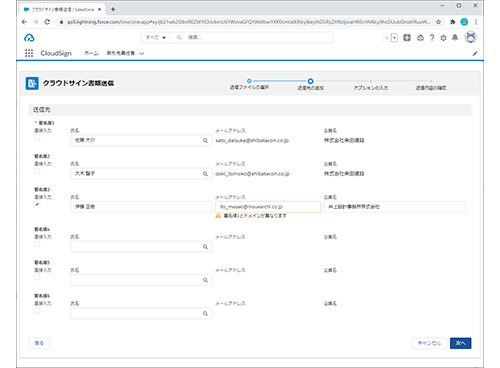Click the signer 2 name field 大木 智子
500x368 pixels.
[x=141, y=174]
